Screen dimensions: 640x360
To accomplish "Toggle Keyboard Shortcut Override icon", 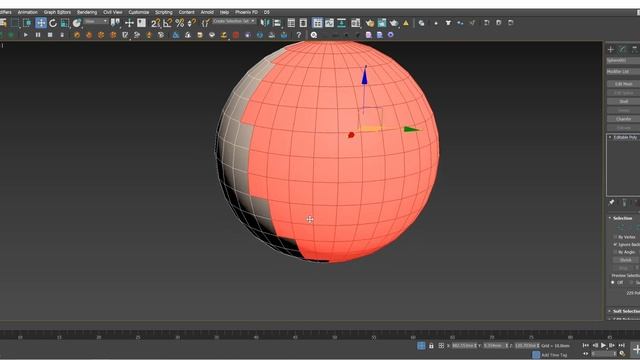I will [x=141, y=23].
